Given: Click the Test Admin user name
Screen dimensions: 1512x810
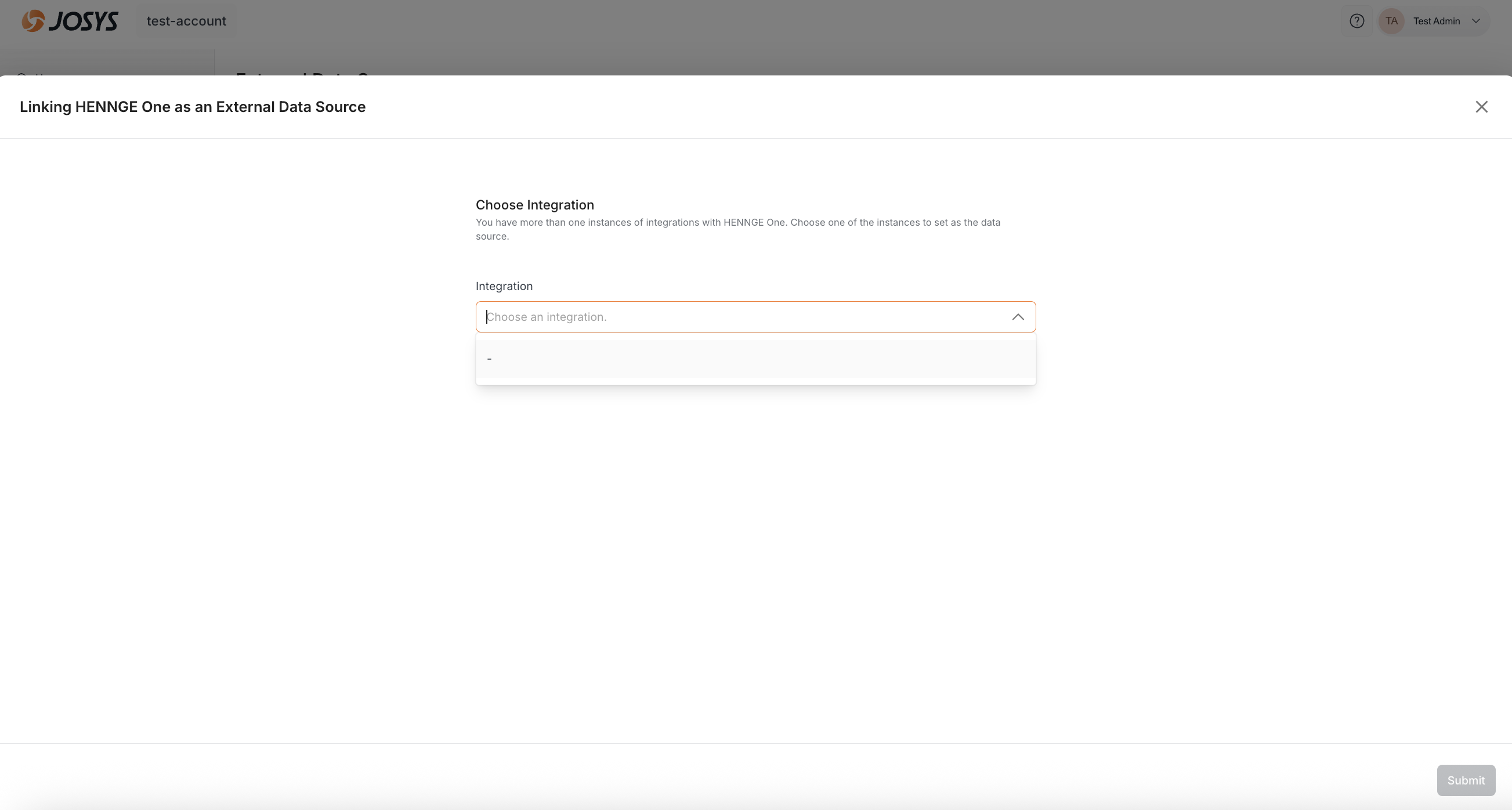Looking at the screenshot, I should coord(1436,21).
